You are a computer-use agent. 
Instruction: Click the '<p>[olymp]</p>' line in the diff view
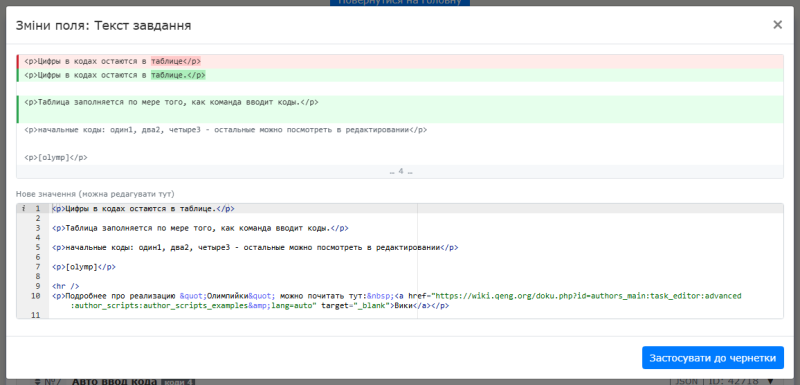pyautogui.click(x=56, y=158)
